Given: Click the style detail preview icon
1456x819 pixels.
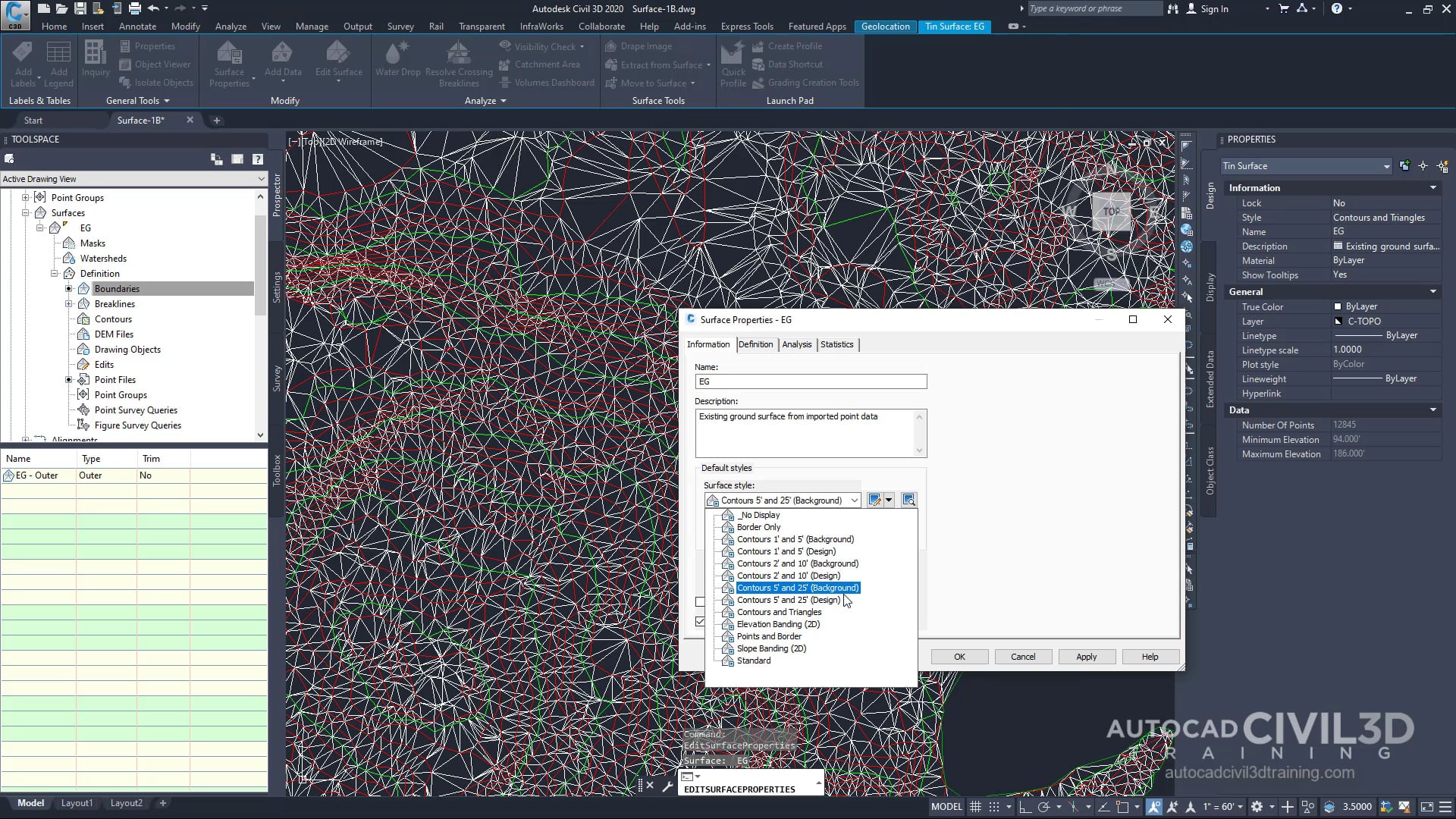Looking at the screenshot, I should pyautogui.click(x=908, y=500).
